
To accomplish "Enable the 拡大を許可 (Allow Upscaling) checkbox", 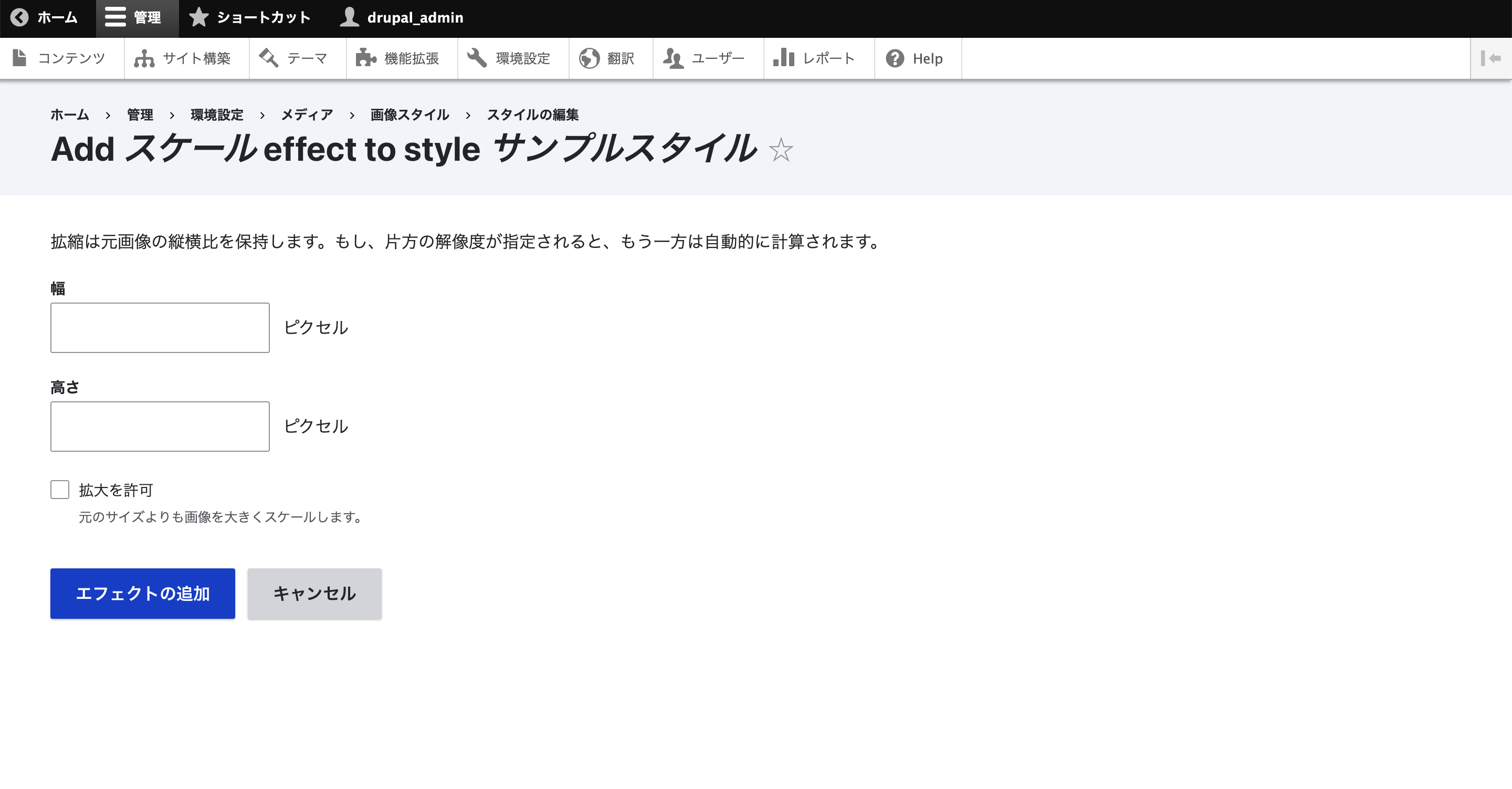I will 60,490.
